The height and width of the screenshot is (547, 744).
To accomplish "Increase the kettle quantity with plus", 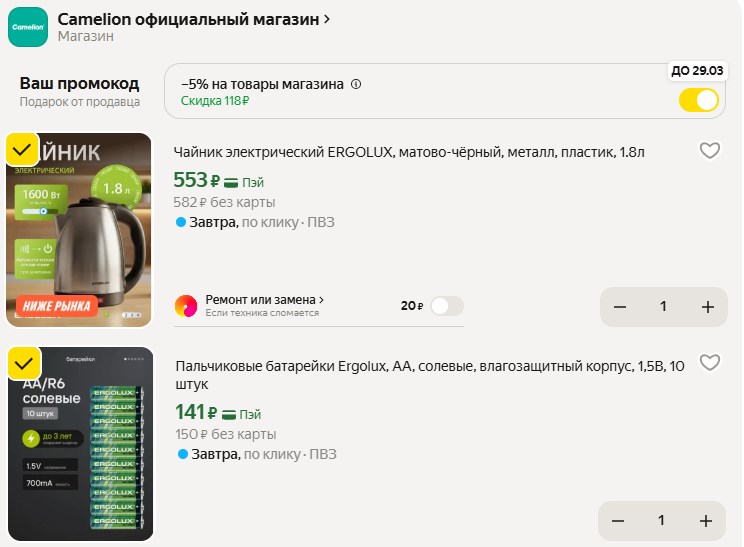I will 707,307.
